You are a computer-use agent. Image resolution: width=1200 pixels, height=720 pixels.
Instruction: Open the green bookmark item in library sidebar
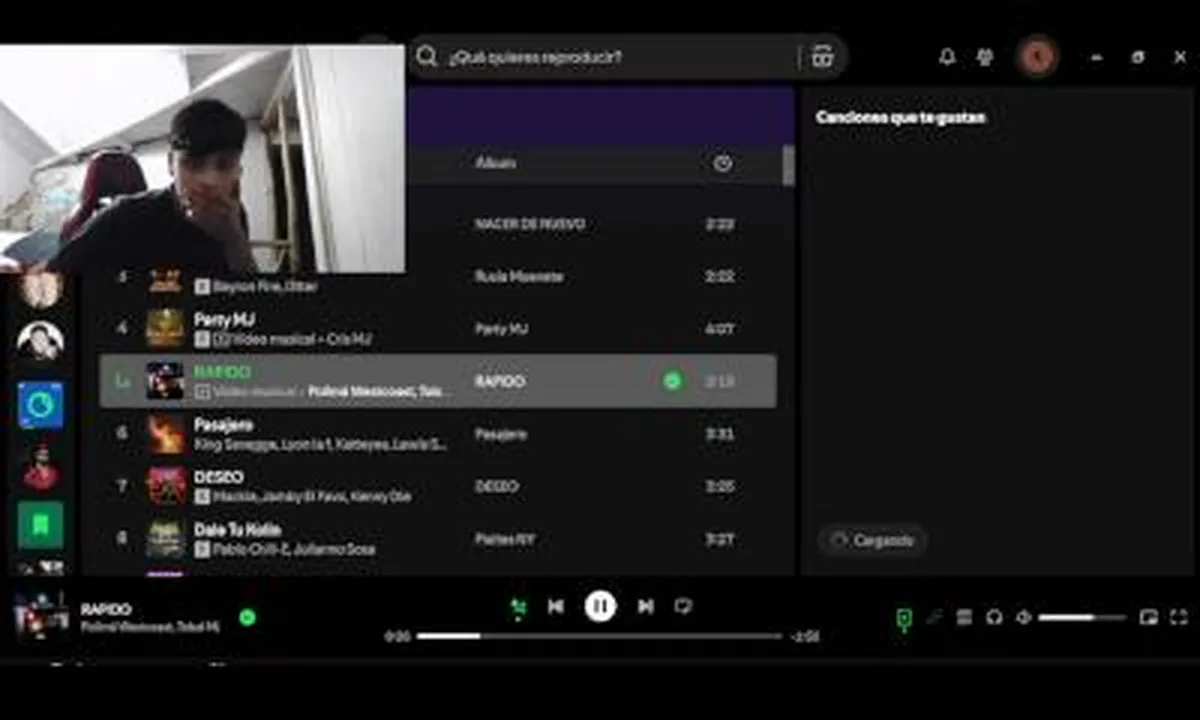tap(41, 525)
